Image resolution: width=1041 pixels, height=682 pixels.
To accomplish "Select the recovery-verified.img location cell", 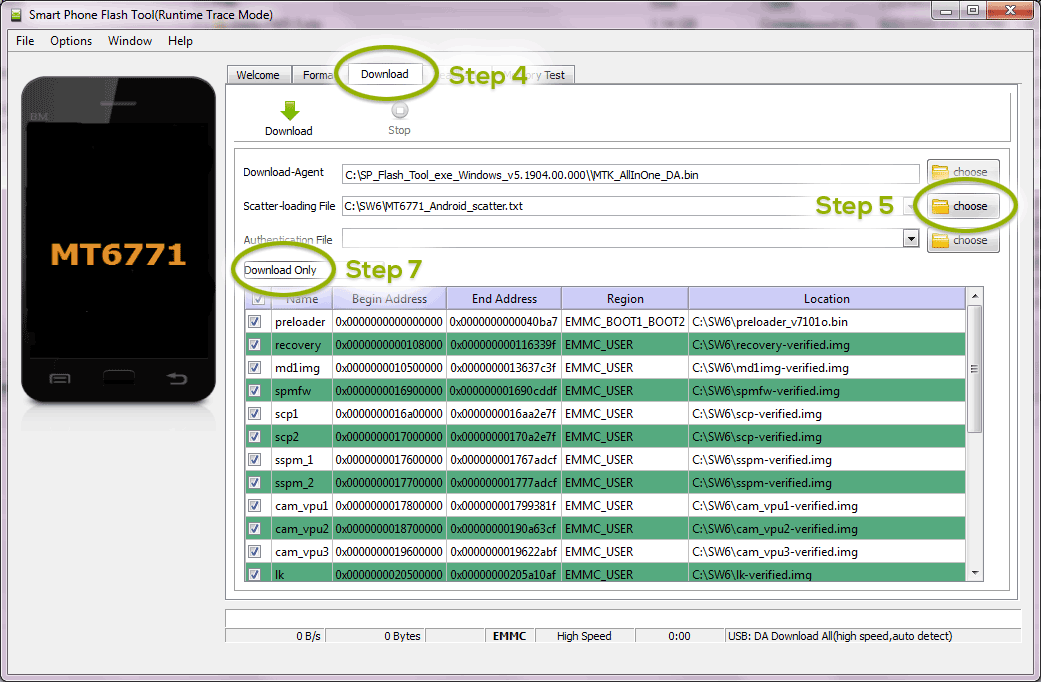I will pyautogui.click(x=827, y=345).
